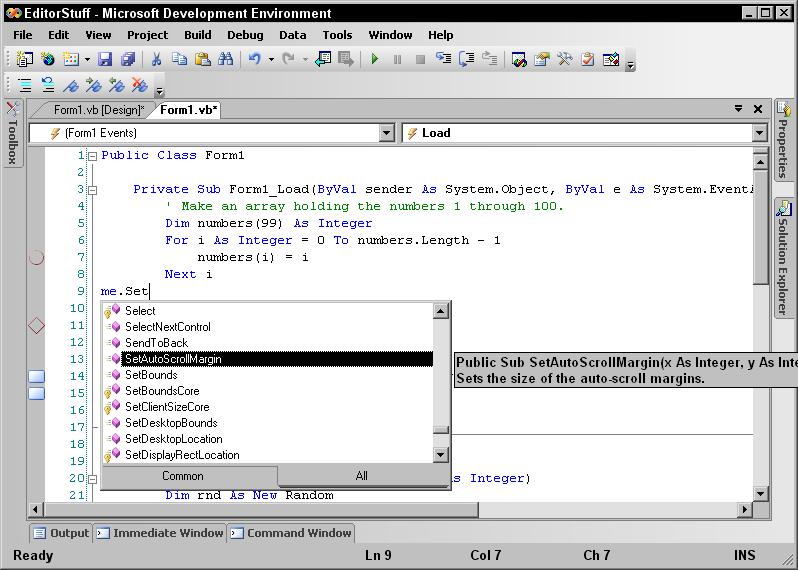Screen dimensions: 798x570
Task: Cut selection with the scissors icon
Action: point(156,59)
